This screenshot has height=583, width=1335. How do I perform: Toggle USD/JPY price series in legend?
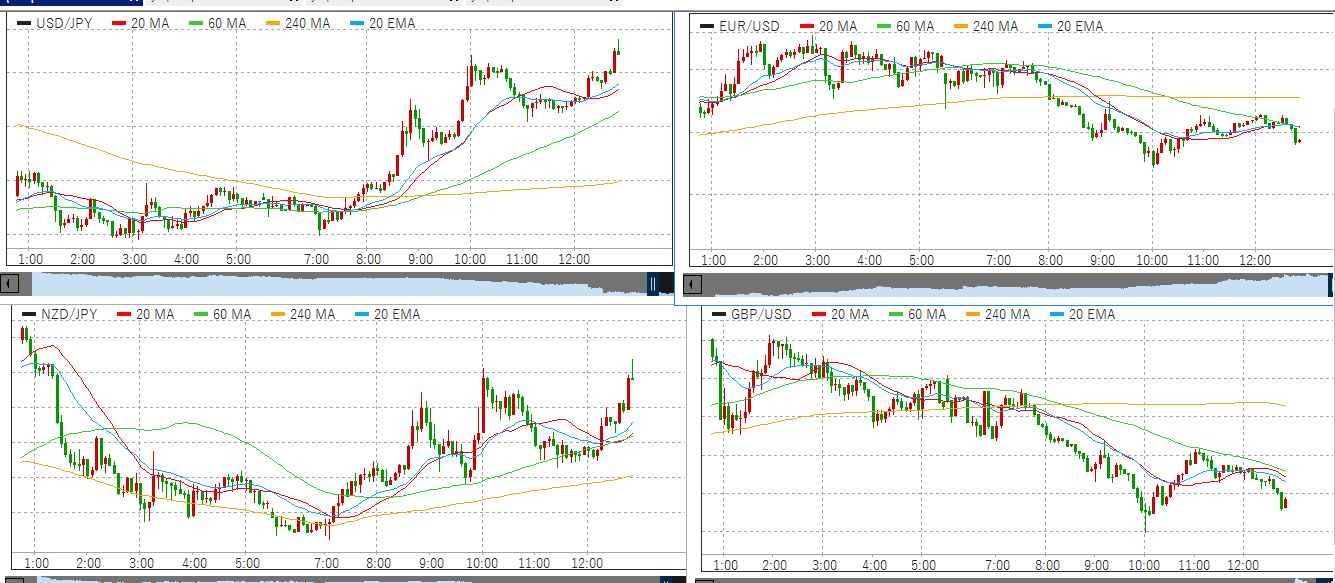click(x=55, y=23)
